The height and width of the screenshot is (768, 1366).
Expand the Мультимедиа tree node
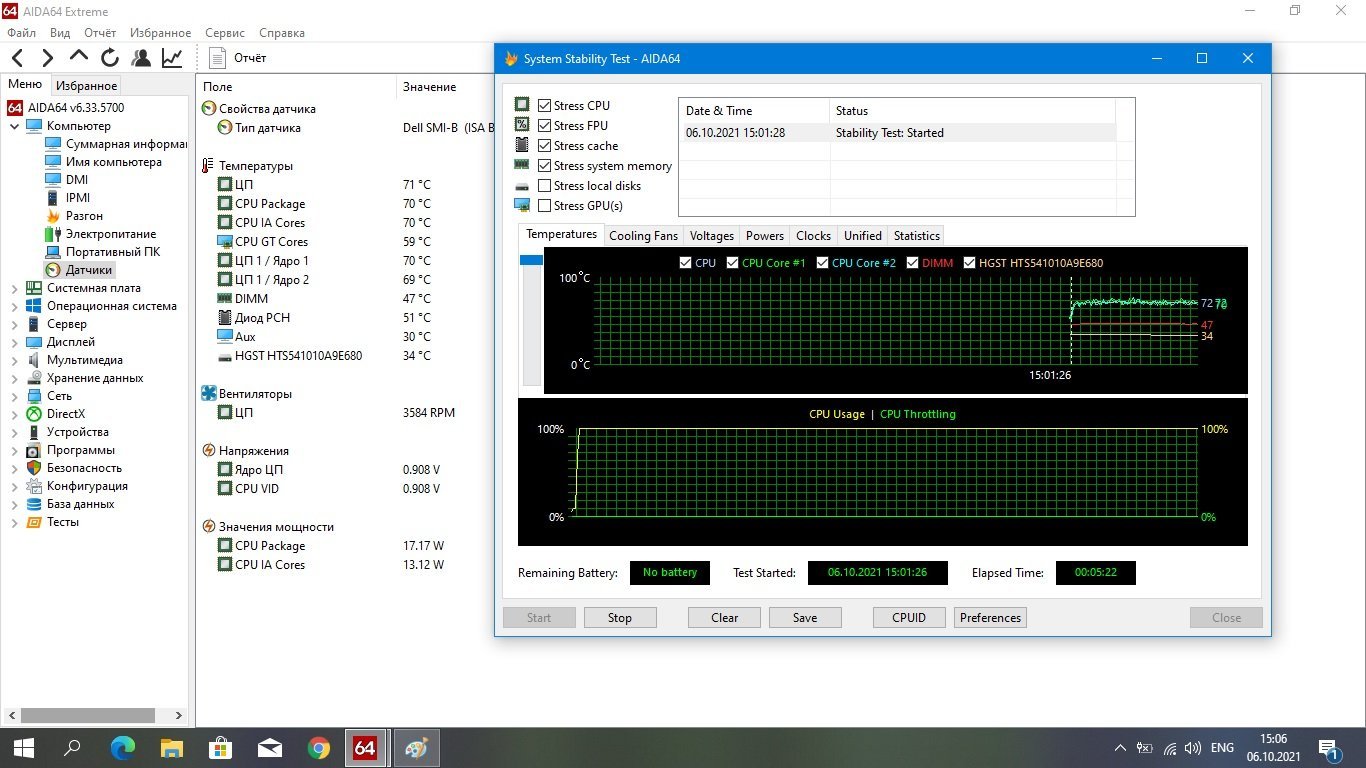point(15,360)
